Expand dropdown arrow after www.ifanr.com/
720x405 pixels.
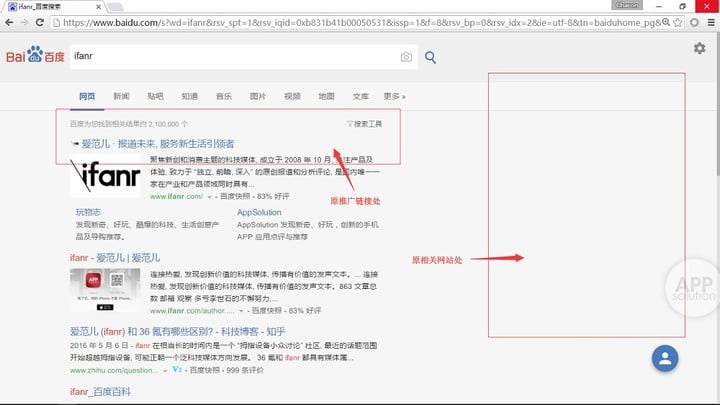point(209,197)
